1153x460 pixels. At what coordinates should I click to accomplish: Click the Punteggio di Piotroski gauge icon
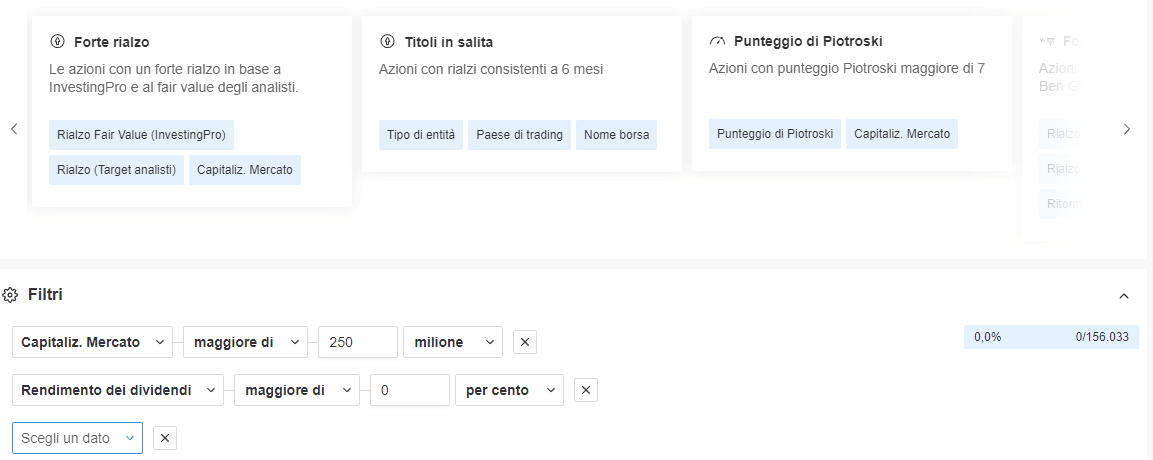click(717, 42)
